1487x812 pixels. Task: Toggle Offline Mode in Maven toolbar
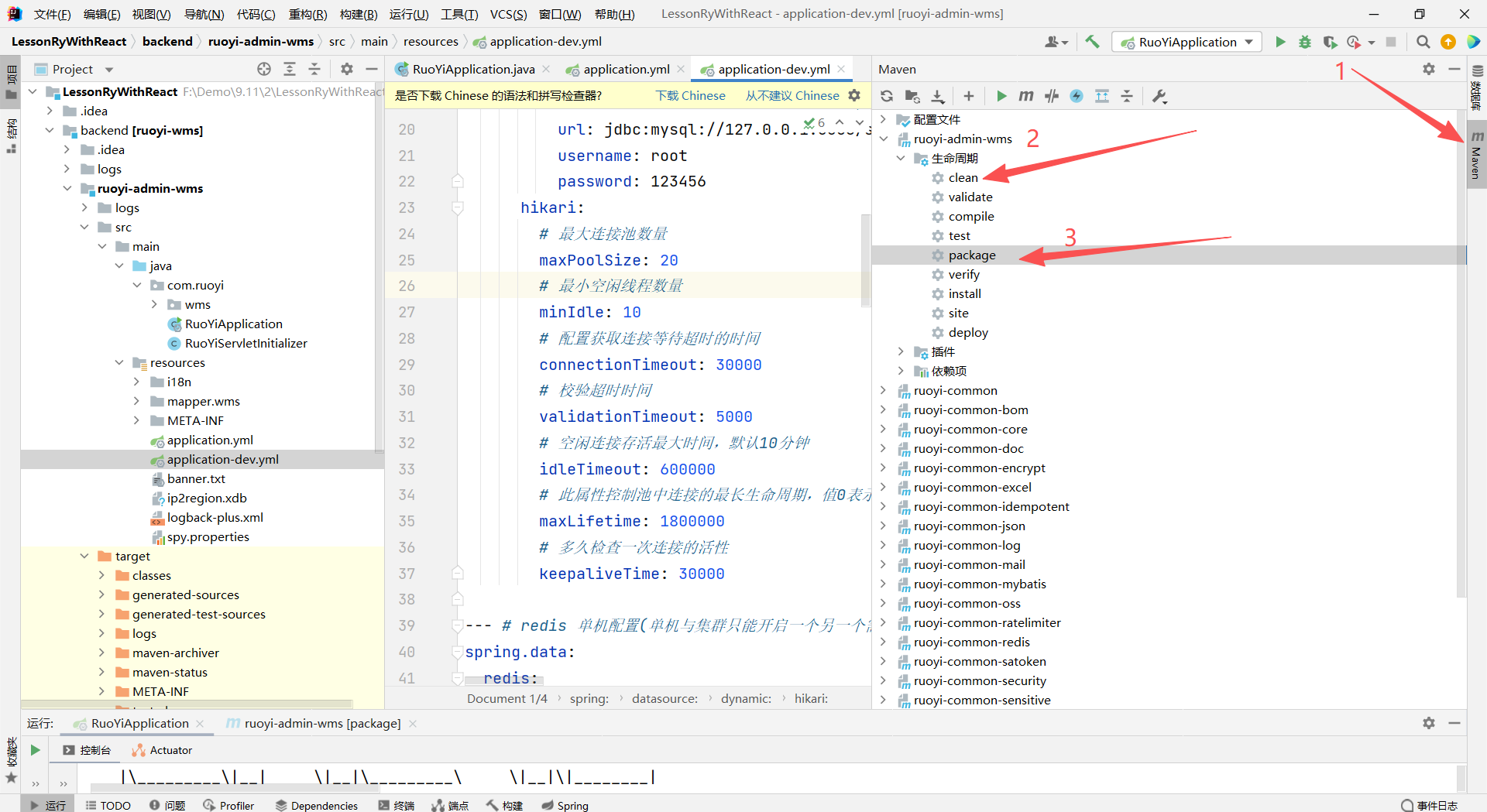1077,96
